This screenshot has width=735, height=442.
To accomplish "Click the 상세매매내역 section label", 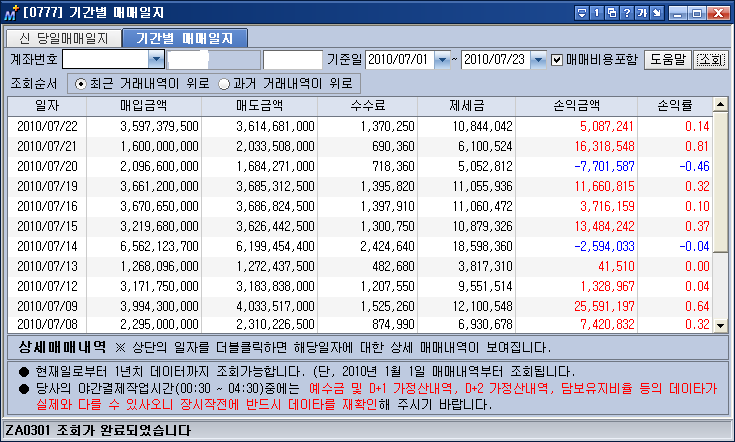I will pyautogui.click(x=62, y=347).
